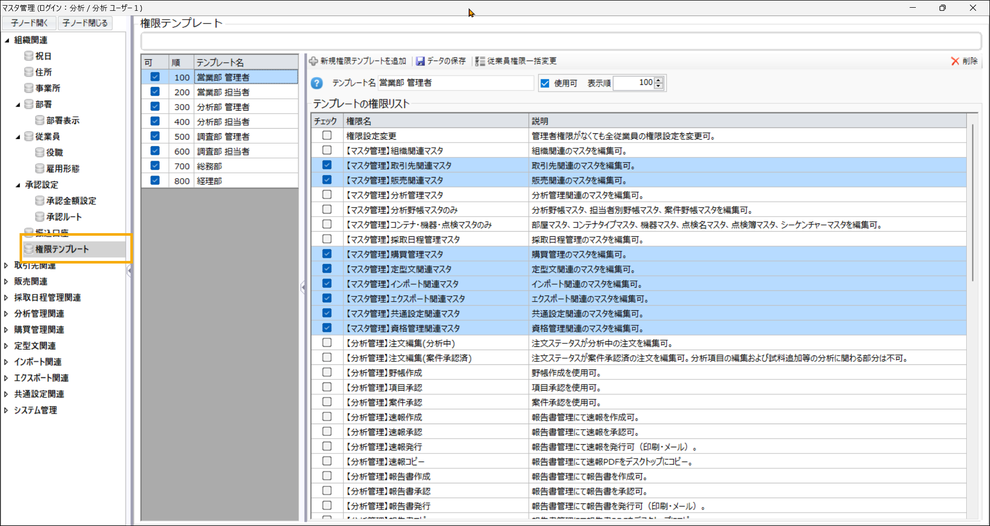Click the 子ノード閉じる button

(86, 23)
